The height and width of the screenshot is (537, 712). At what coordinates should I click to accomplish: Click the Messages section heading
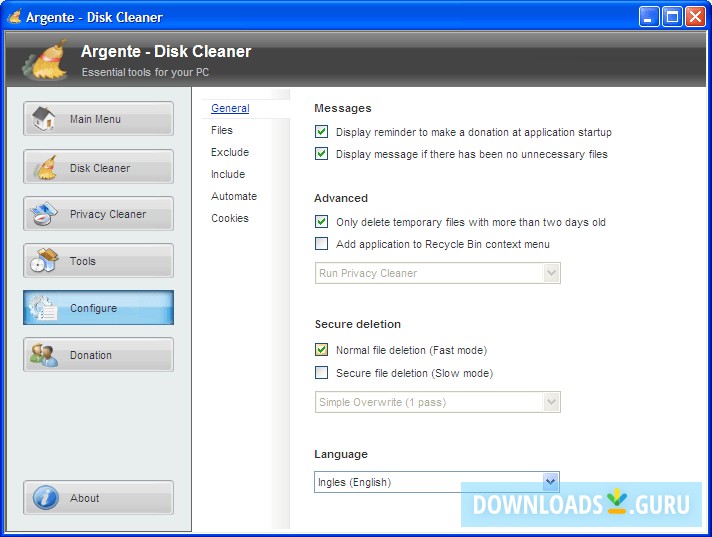click(x=343, y=108)
